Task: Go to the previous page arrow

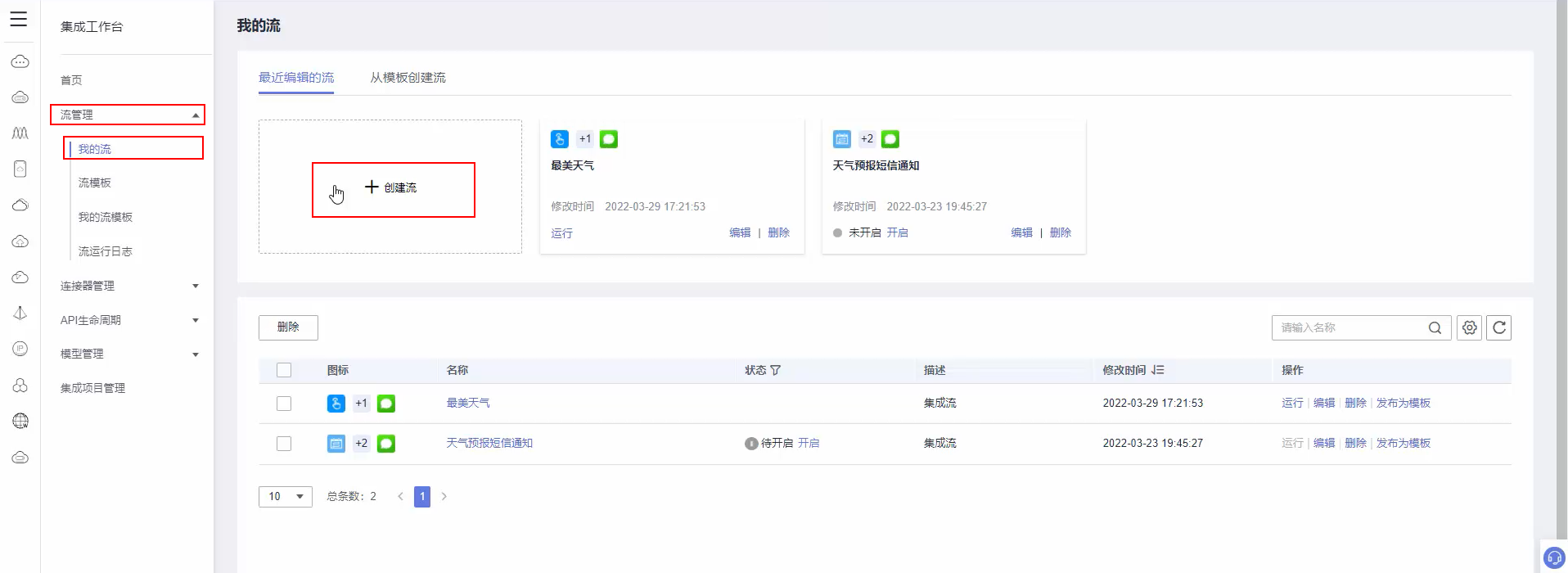Action: point(400,496)
